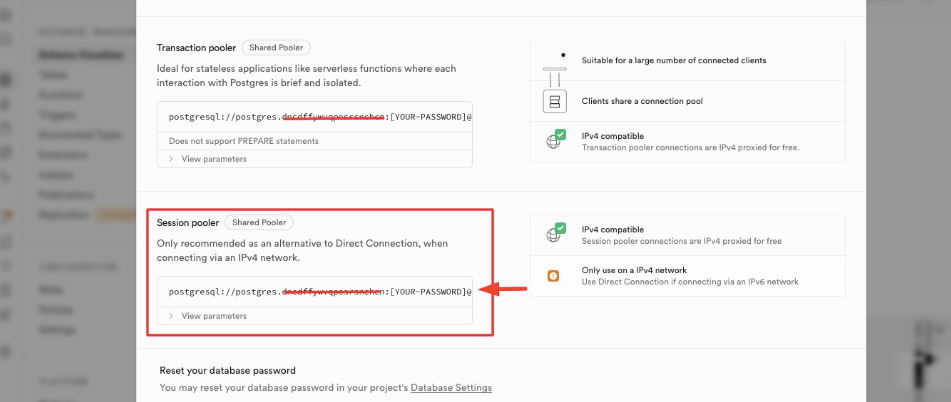Open Replication in the dimmed sidebar
Viewport: 951px width, 402px height.
pyautogui.click(x=65, y=215)
